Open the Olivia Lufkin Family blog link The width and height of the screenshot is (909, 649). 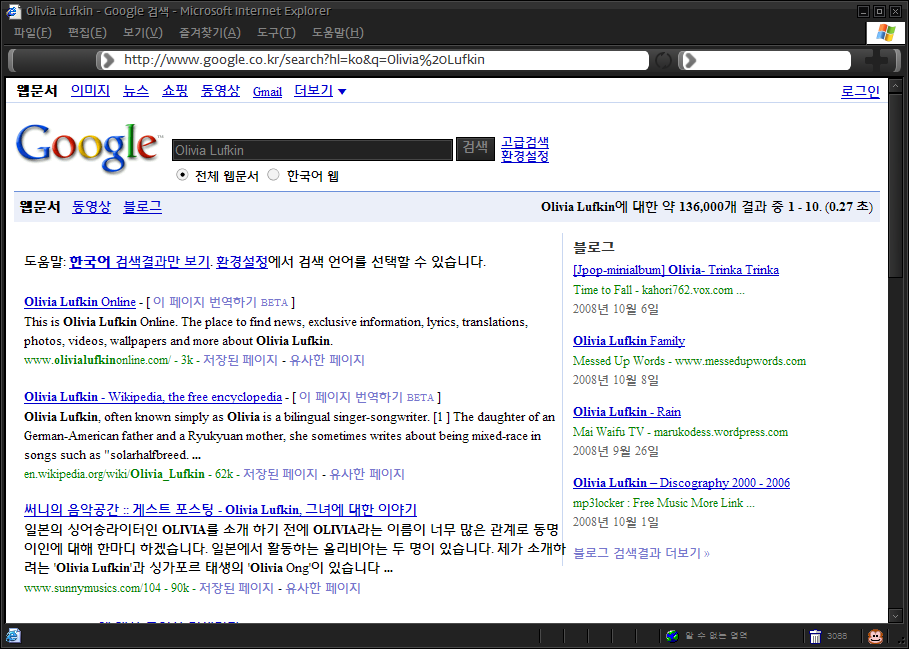[x=629, y=341]
